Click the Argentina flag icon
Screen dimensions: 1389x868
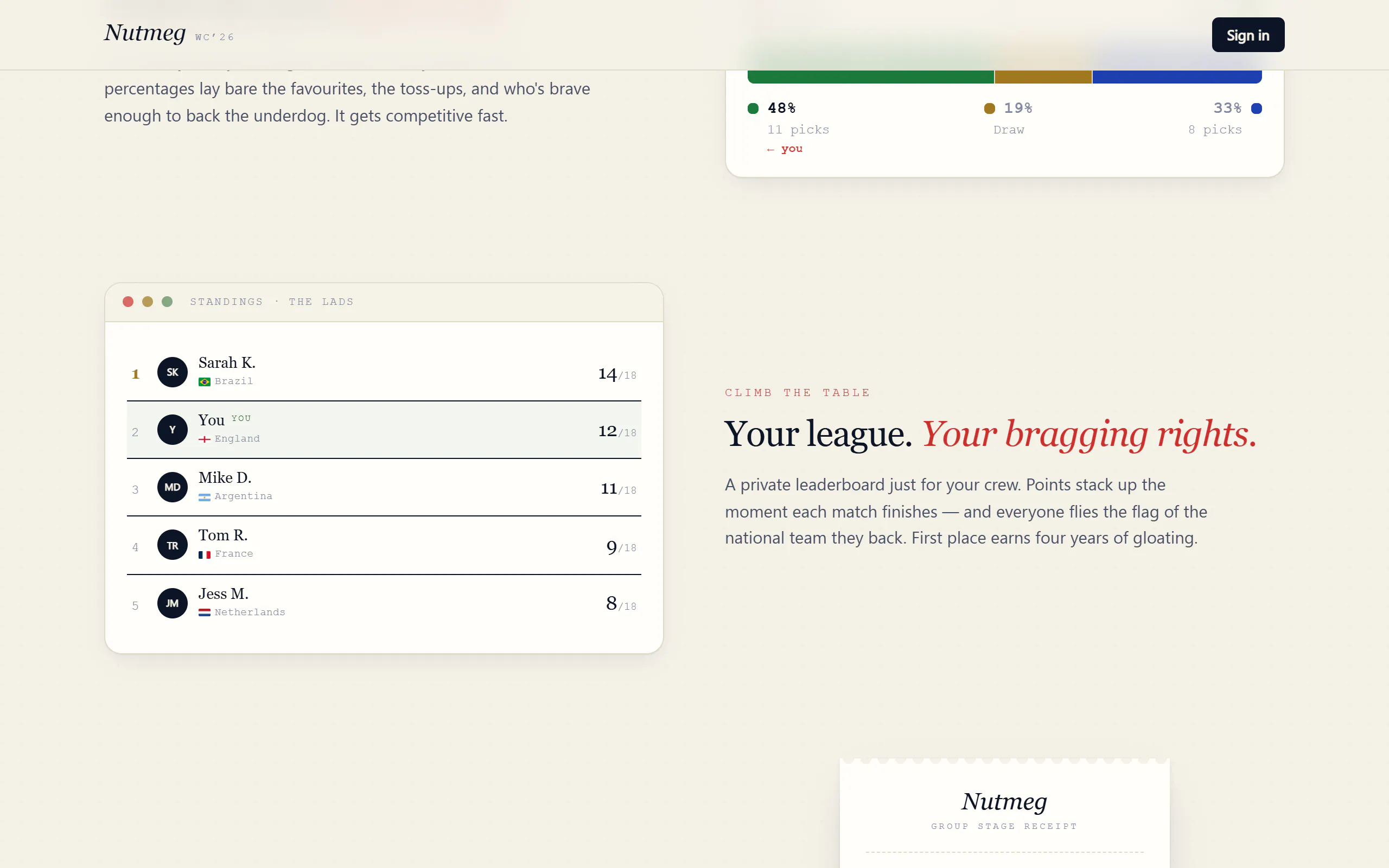pos(205,497)
